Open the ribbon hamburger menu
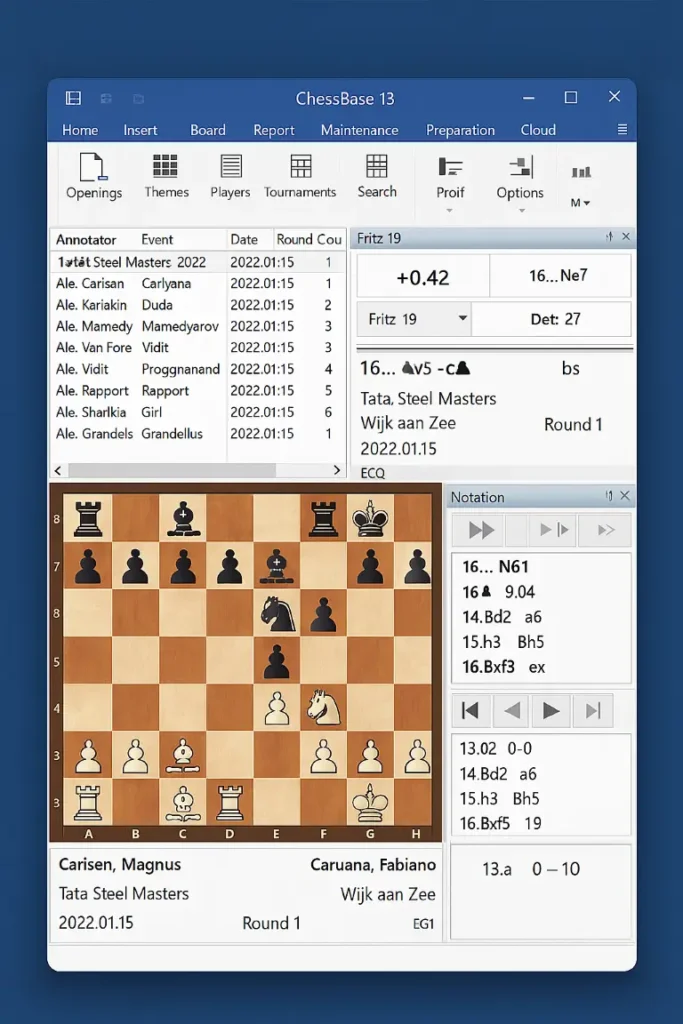Viewport: 683px width, 1024px height. point(622,129)
